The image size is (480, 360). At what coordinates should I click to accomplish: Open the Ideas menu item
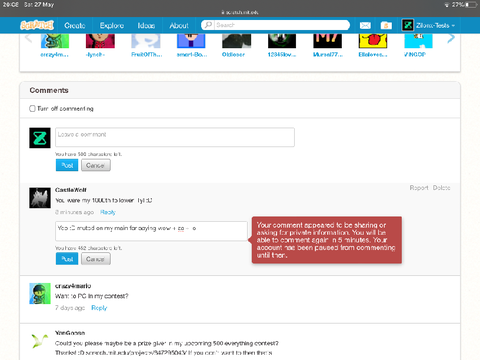coord(146,26)
